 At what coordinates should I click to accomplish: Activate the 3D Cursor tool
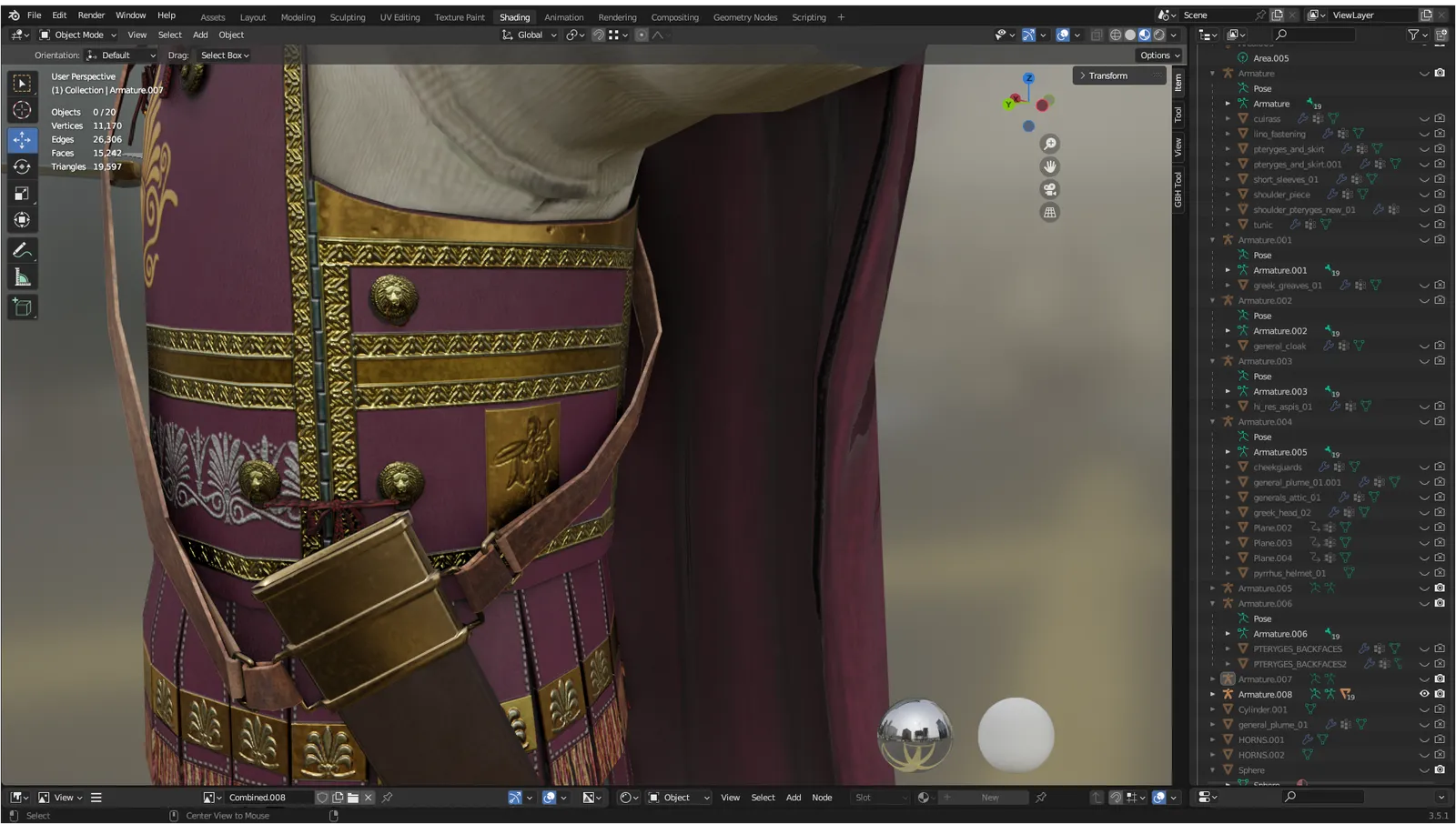click(22, 111)
